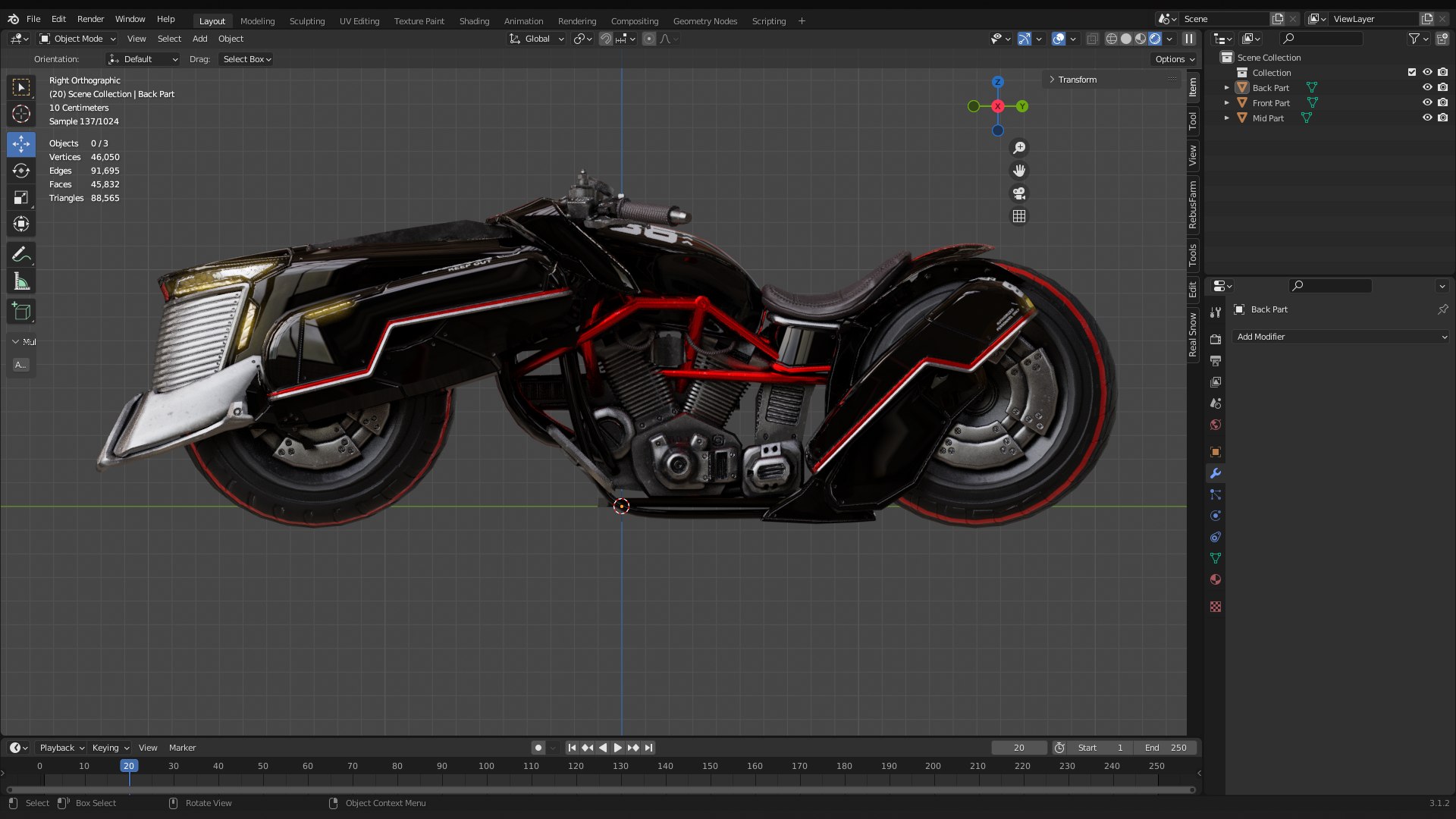Open the Drag Select Box dropdown
The width and height of the screenshot is (1456, 819).
[246, 59]
